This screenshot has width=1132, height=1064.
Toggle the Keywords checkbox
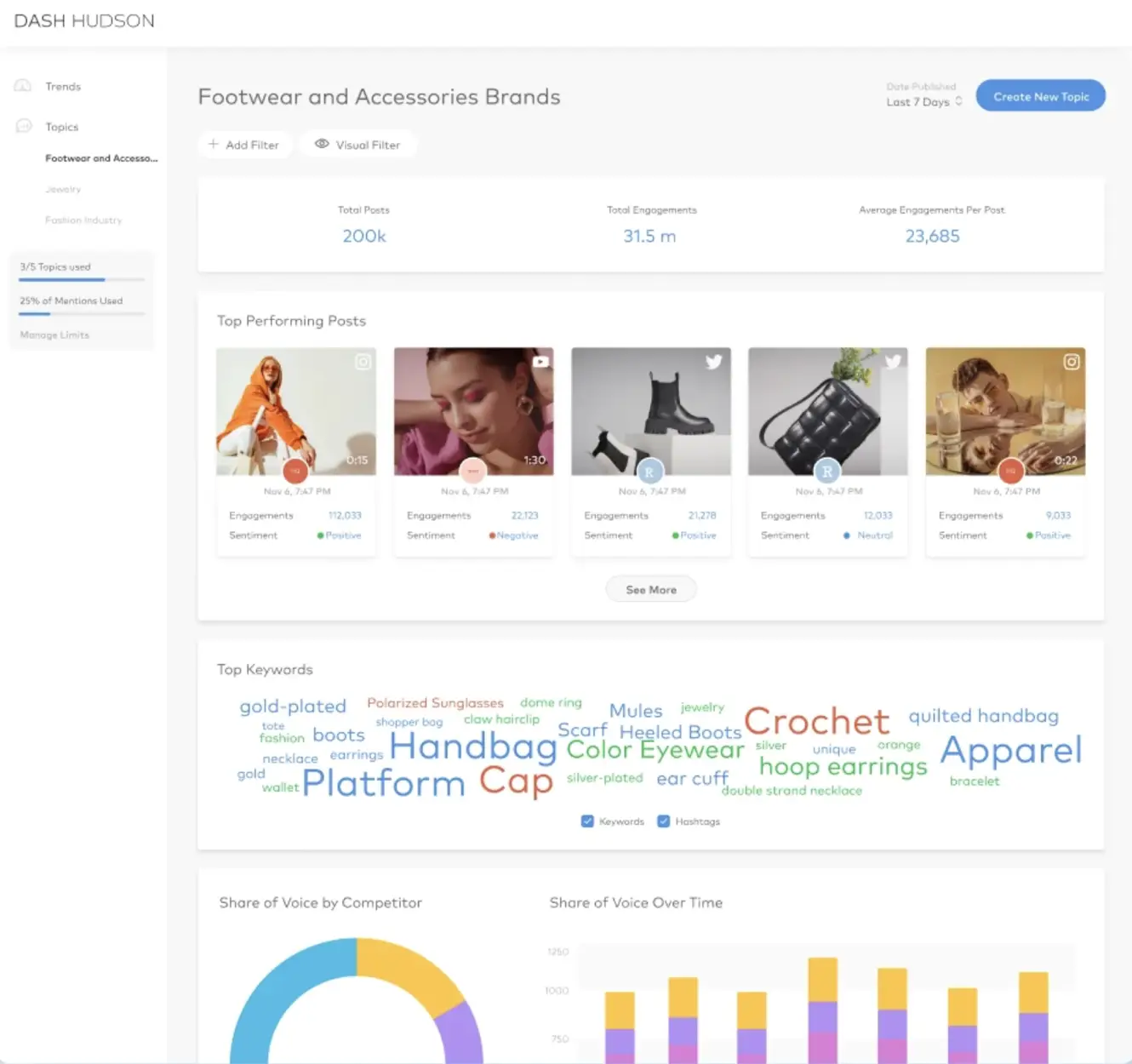pos(587,821)
